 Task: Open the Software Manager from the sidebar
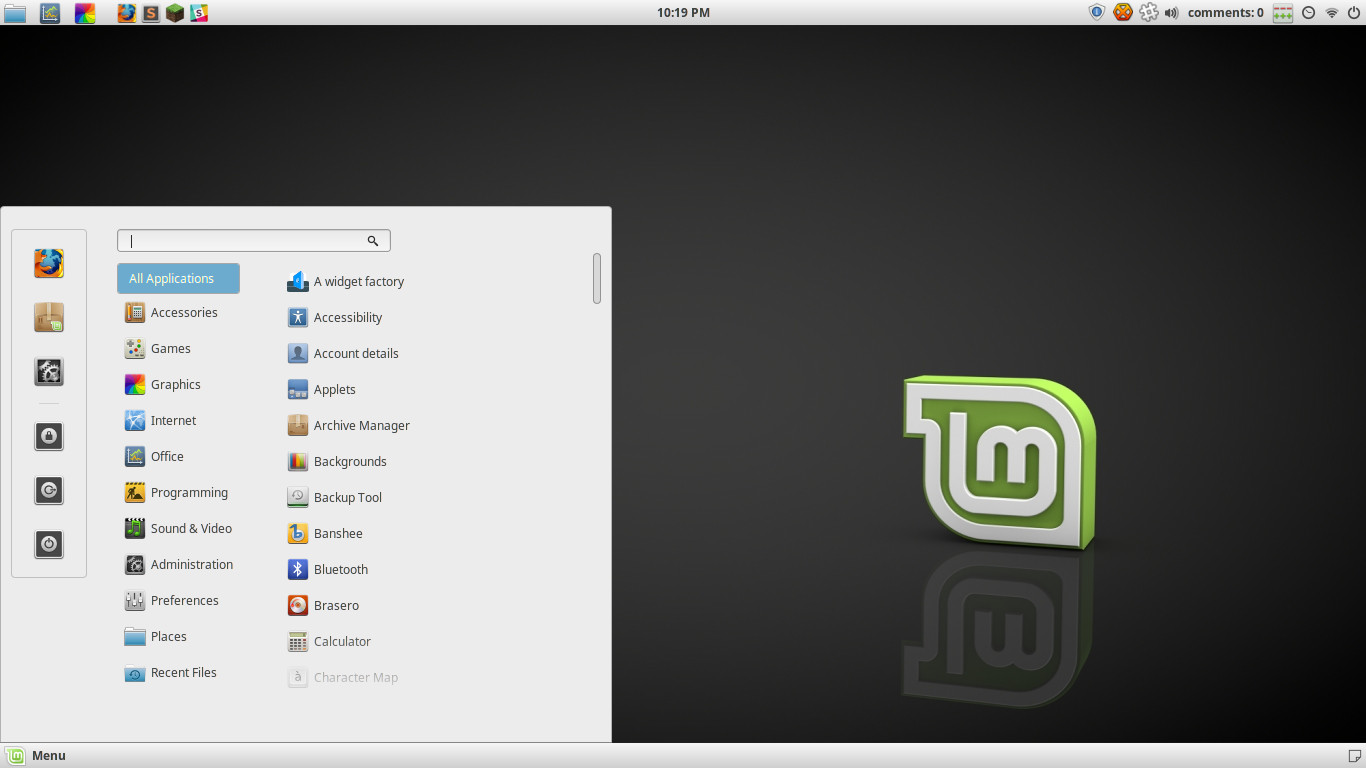[49, 317]
